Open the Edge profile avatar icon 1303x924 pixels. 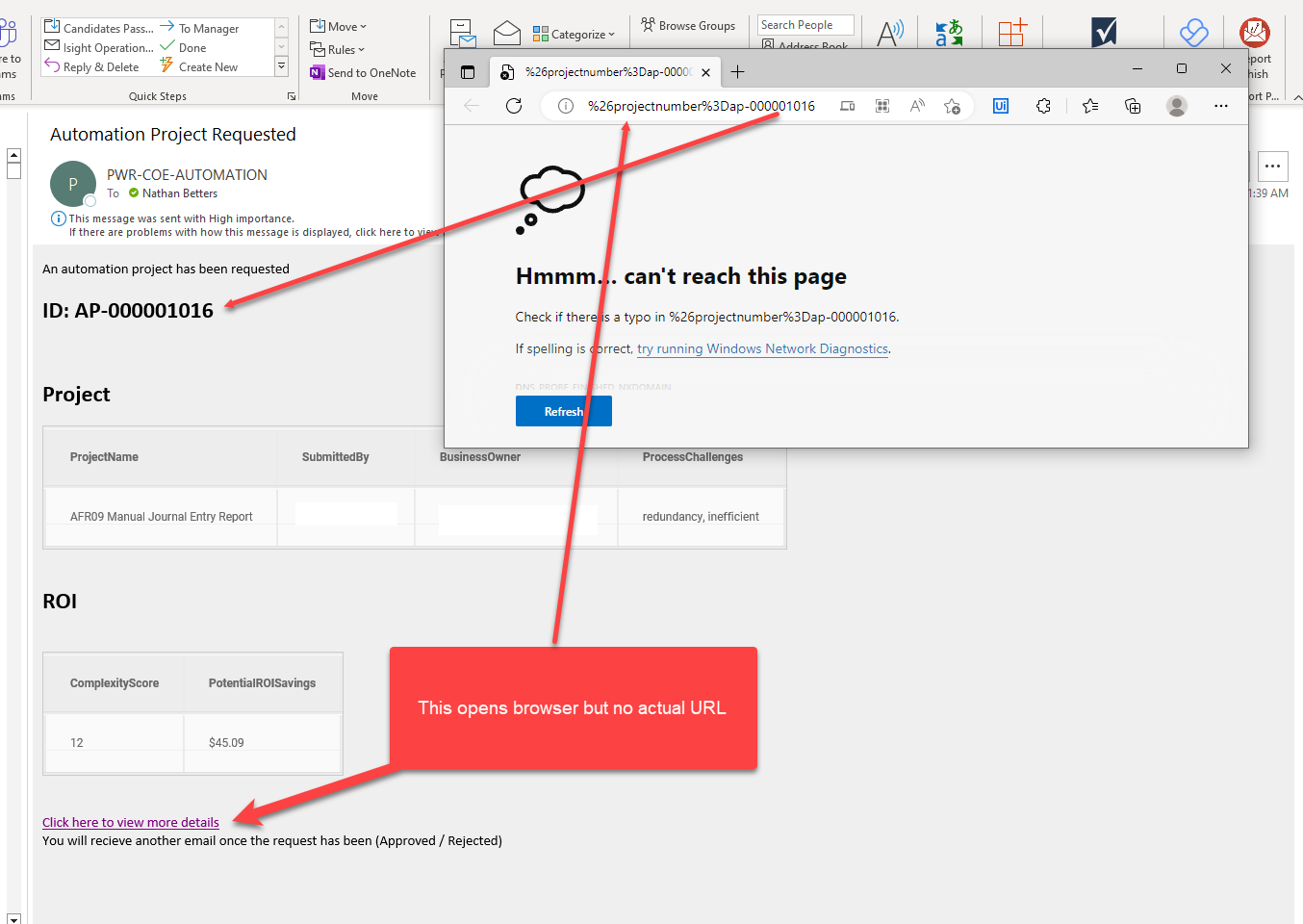(x=1176, y=106)
